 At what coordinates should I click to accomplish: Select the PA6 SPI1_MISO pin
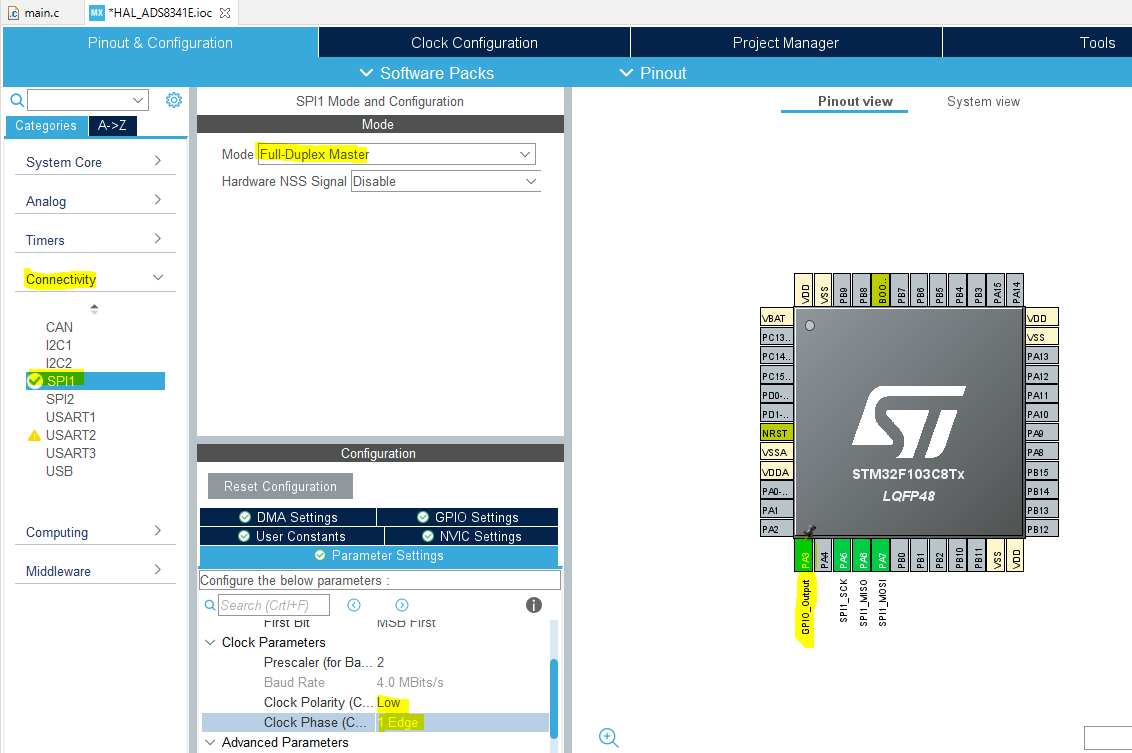[862, 555]
